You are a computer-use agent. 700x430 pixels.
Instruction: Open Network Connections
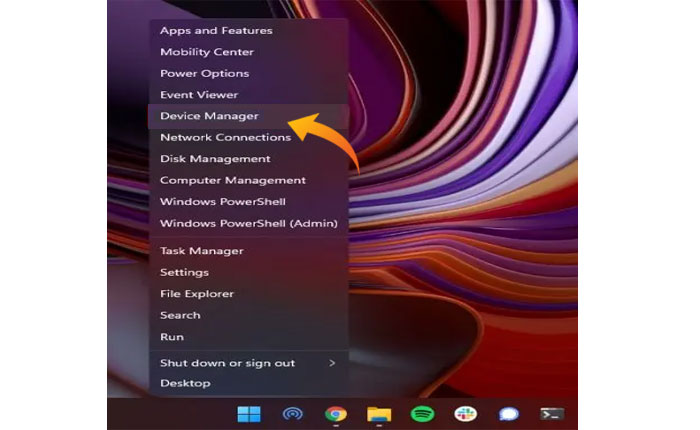coord(225,138)
